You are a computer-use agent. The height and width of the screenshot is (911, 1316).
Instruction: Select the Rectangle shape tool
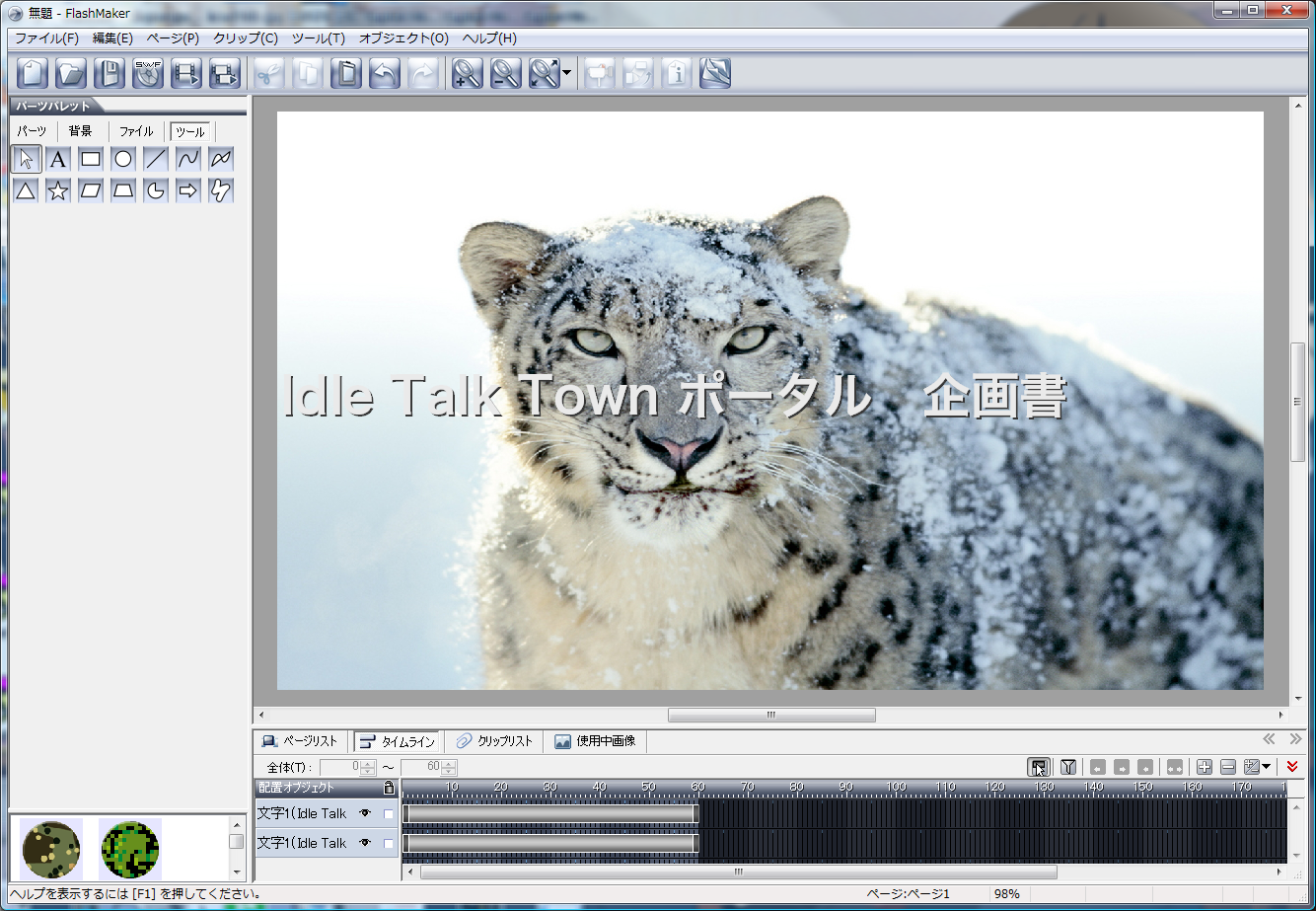click(91, 159)
